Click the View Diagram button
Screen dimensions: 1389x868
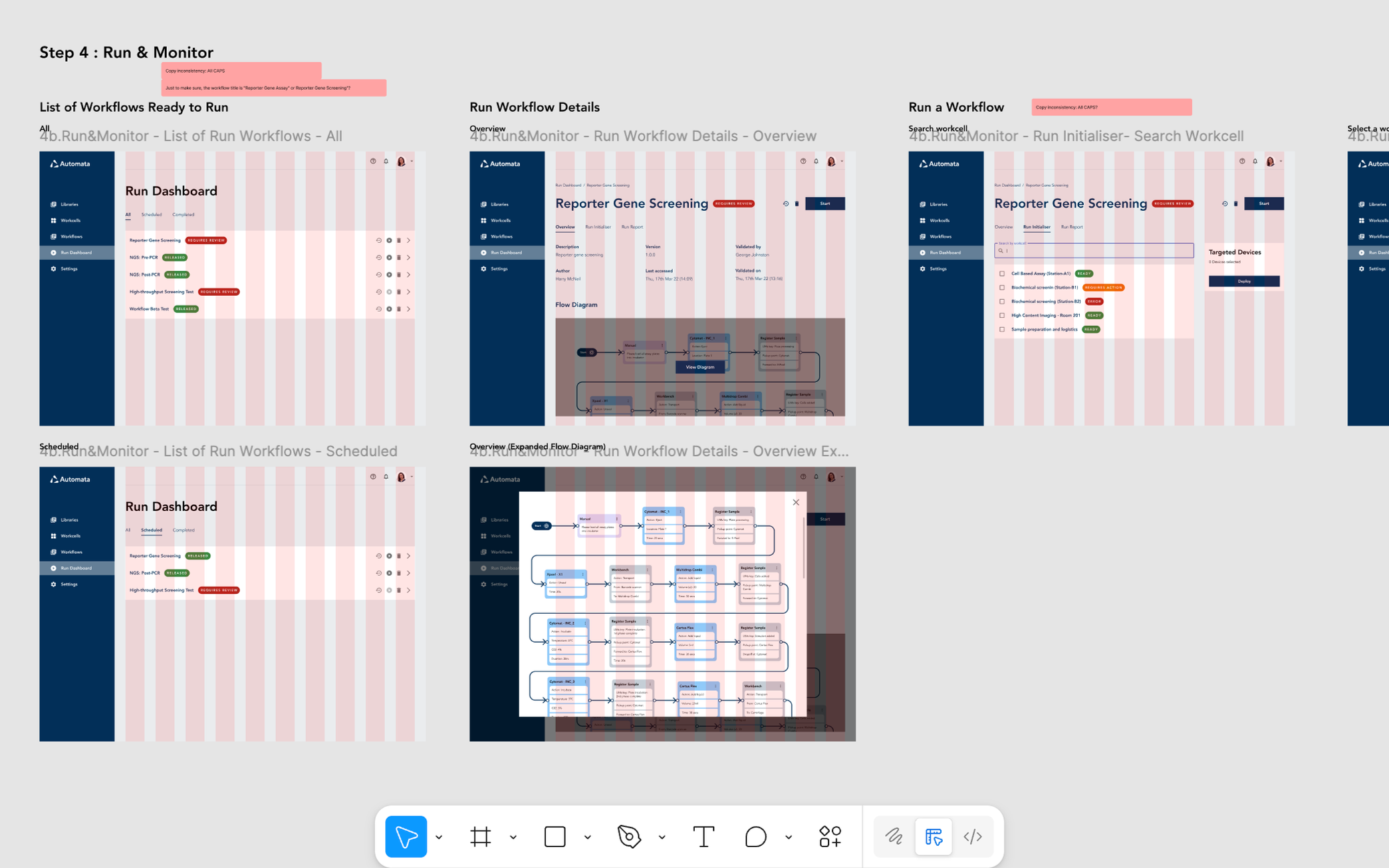click(700, 367)
